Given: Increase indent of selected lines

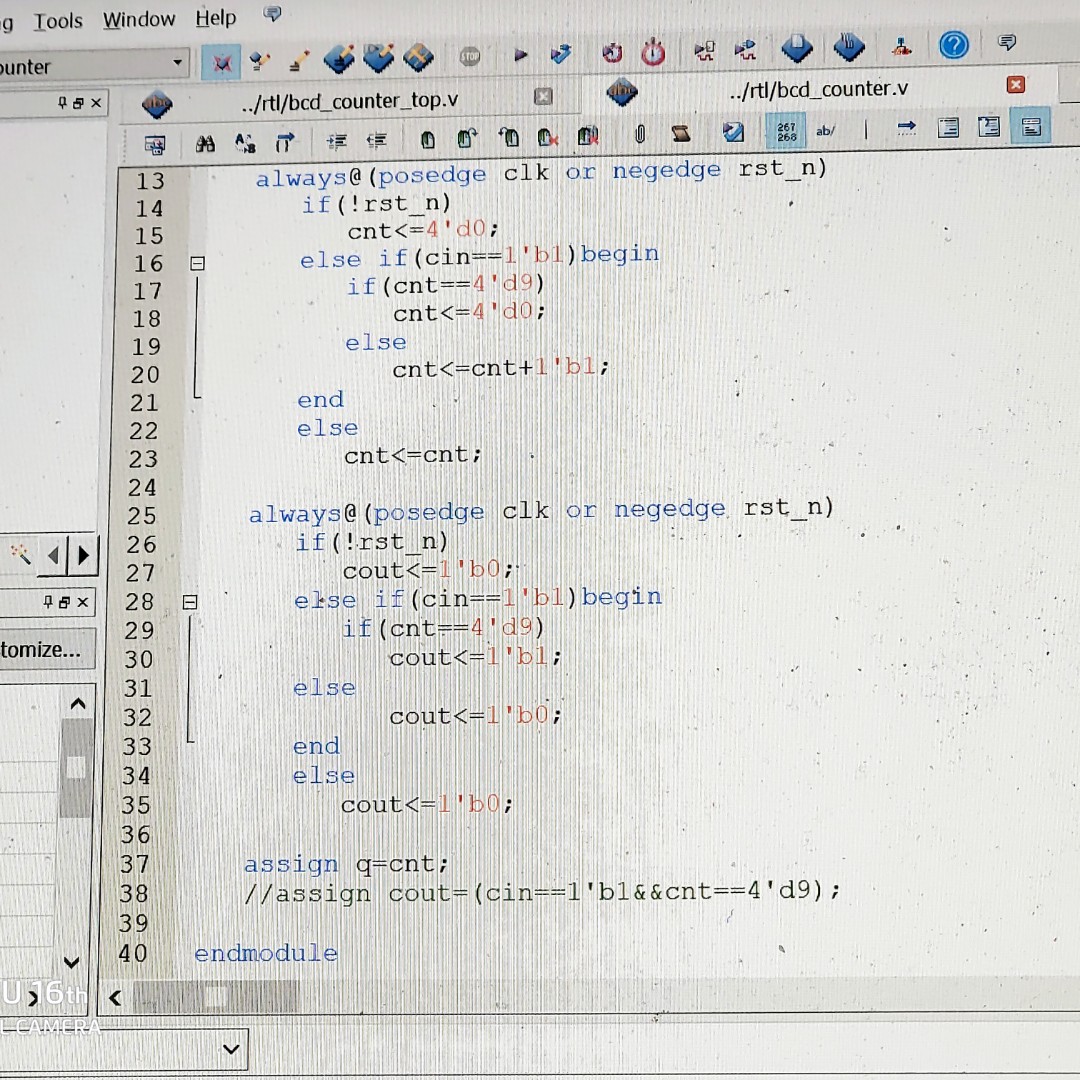Looking at the screenshot, I should 336,141.
